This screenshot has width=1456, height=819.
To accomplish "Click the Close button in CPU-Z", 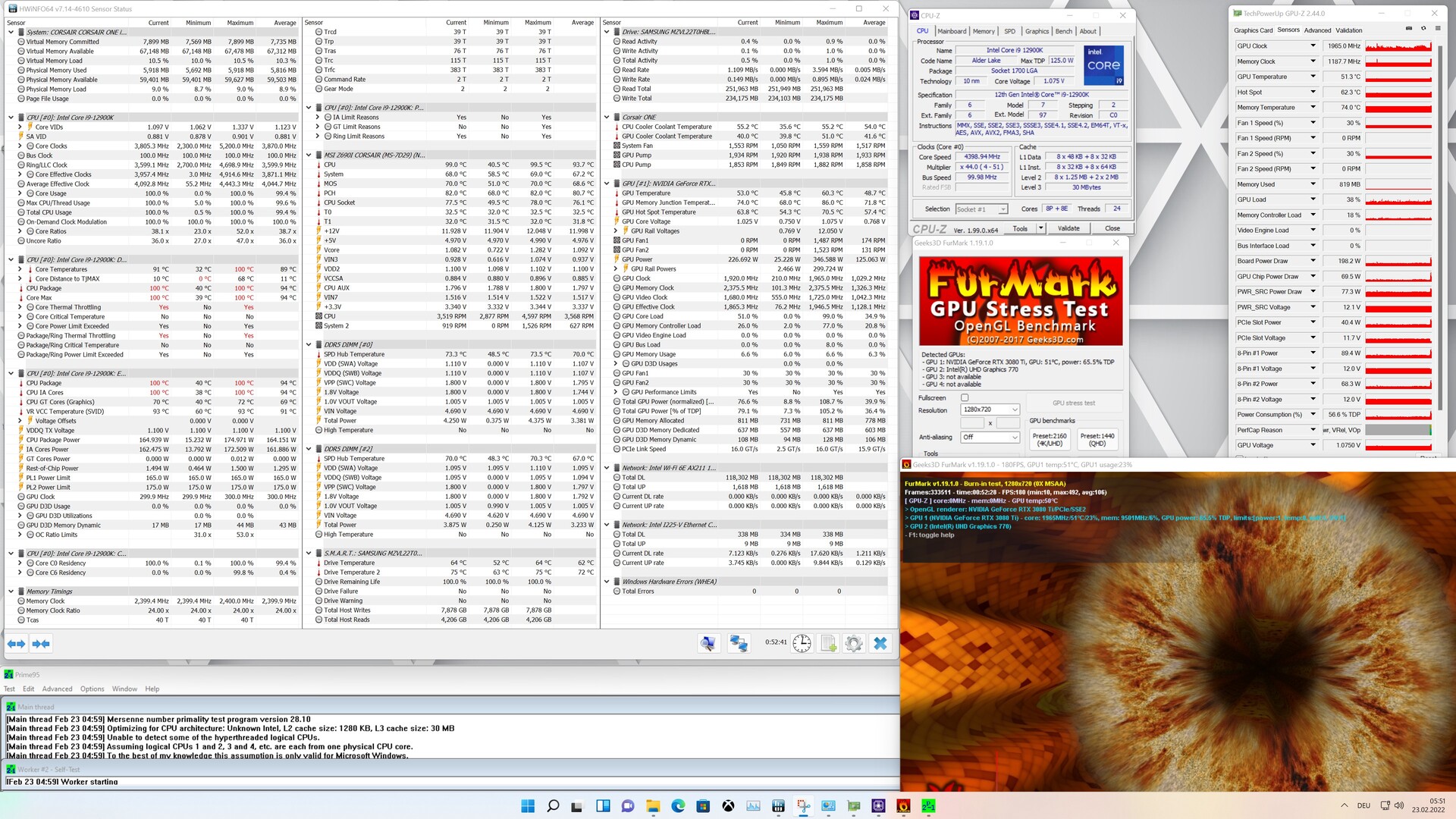I will click(1112, 228).
